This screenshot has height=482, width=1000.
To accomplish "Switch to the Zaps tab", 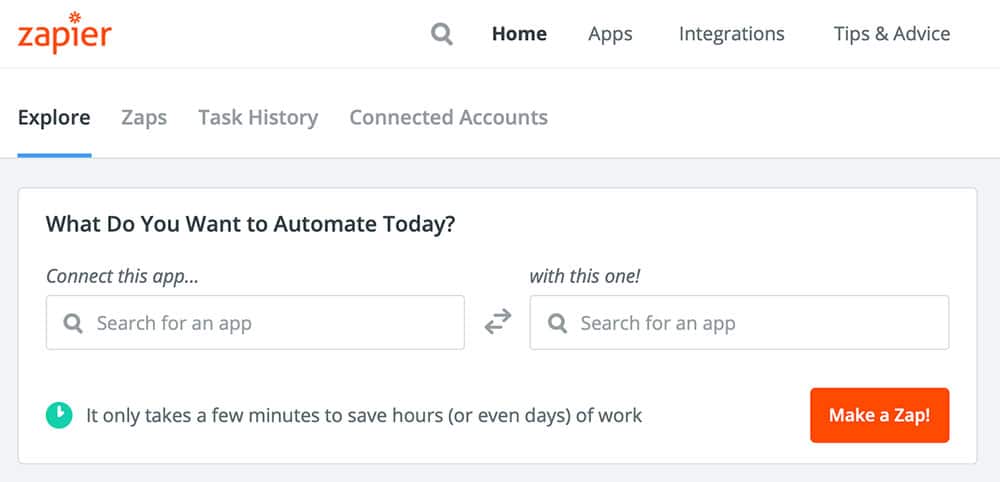I will [x=144, y=118].
